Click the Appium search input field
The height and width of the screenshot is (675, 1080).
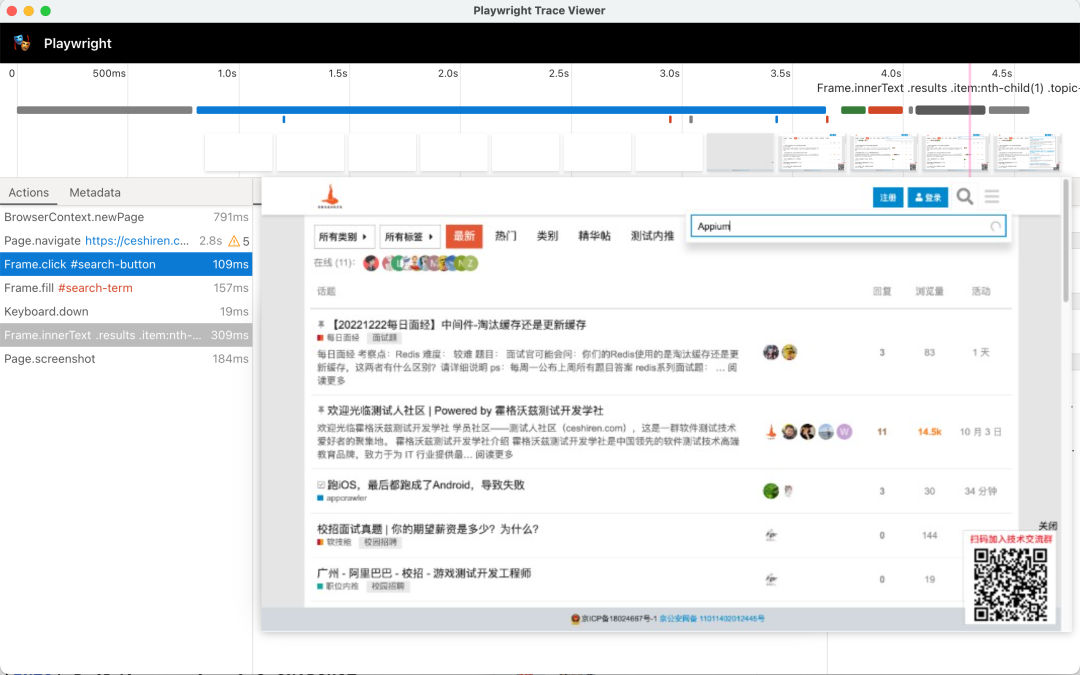coord(845,226)
